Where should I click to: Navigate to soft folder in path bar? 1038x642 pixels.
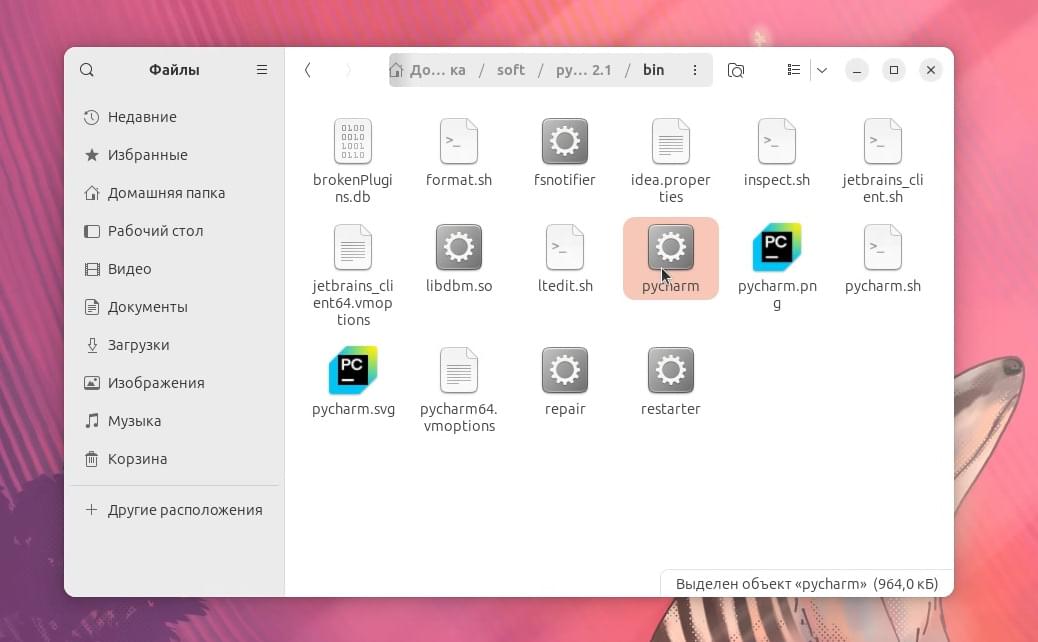[510, 70]
